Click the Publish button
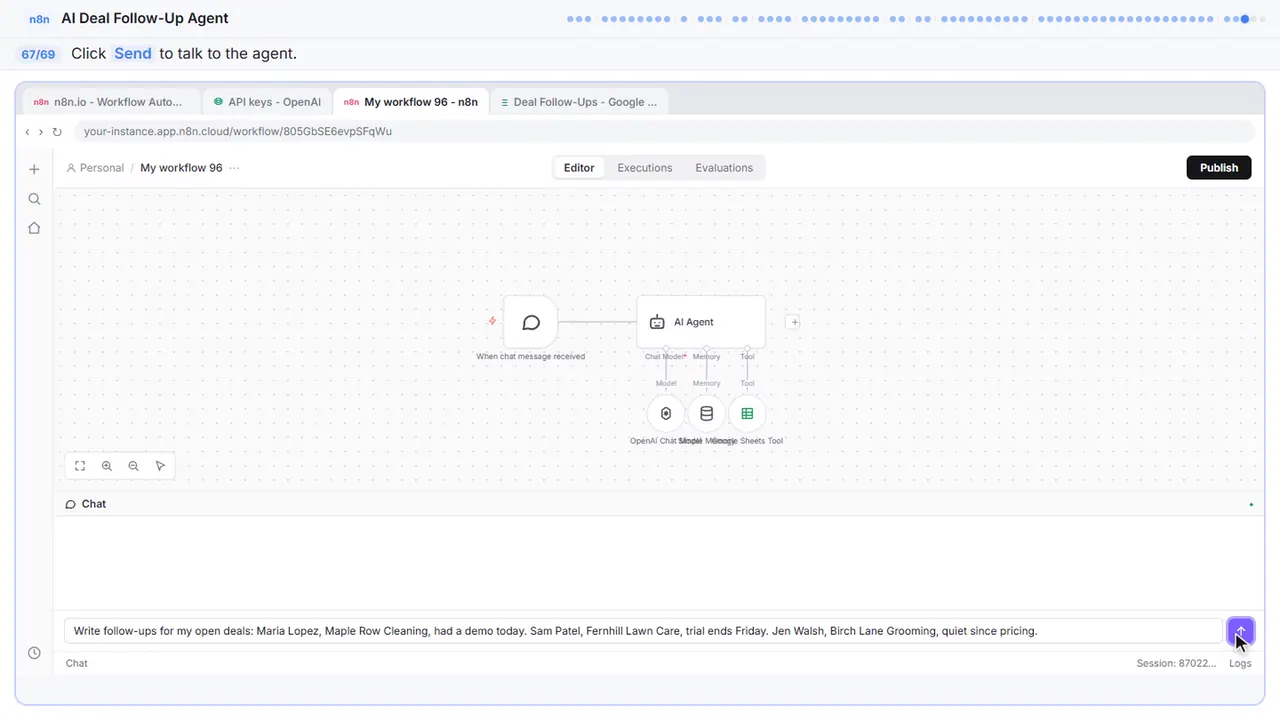This screenshot has width=1280, height=720. coord(1219,168)
